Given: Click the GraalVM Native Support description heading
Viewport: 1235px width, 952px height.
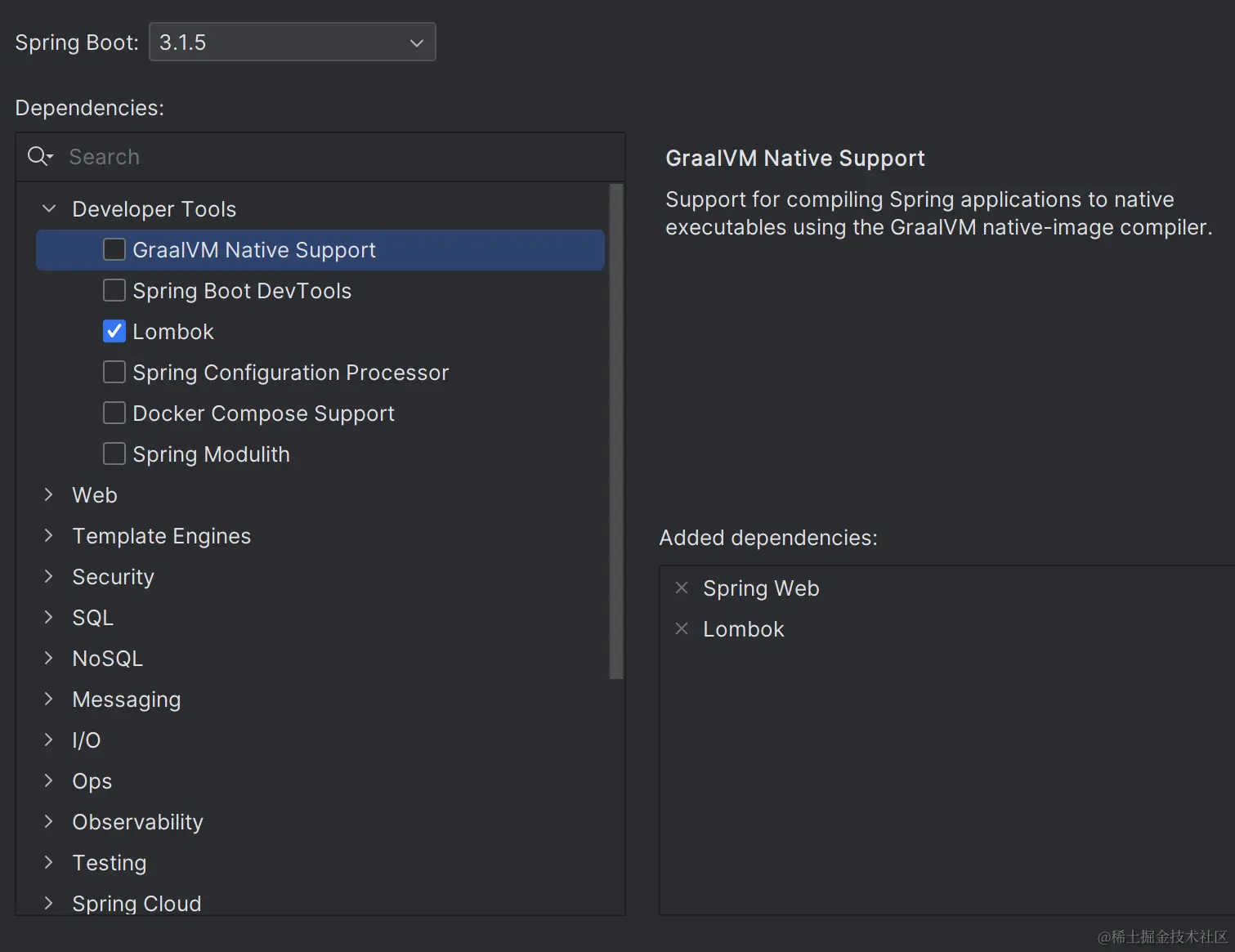Looking at the screenshot, I should 795,159.
